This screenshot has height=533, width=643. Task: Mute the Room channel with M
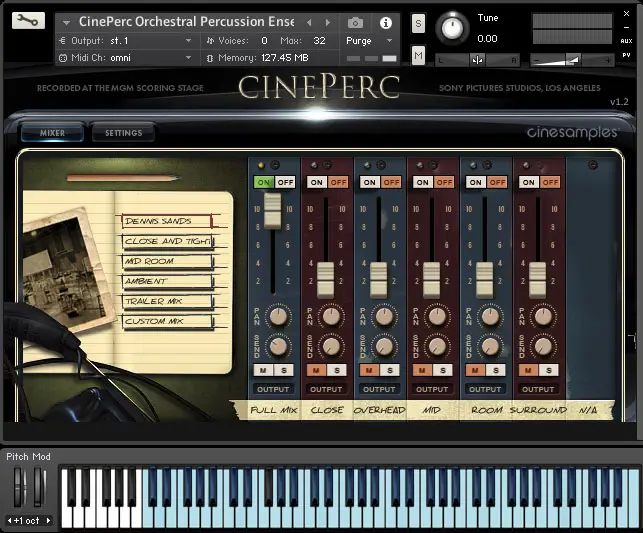point(475,370)
